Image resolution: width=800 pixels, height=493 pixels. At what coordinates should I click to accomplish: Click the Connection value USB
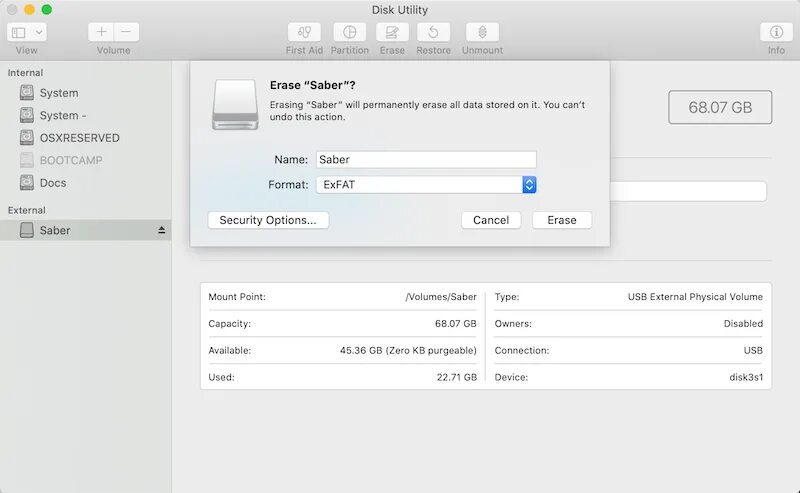click(x=753, y=351)
